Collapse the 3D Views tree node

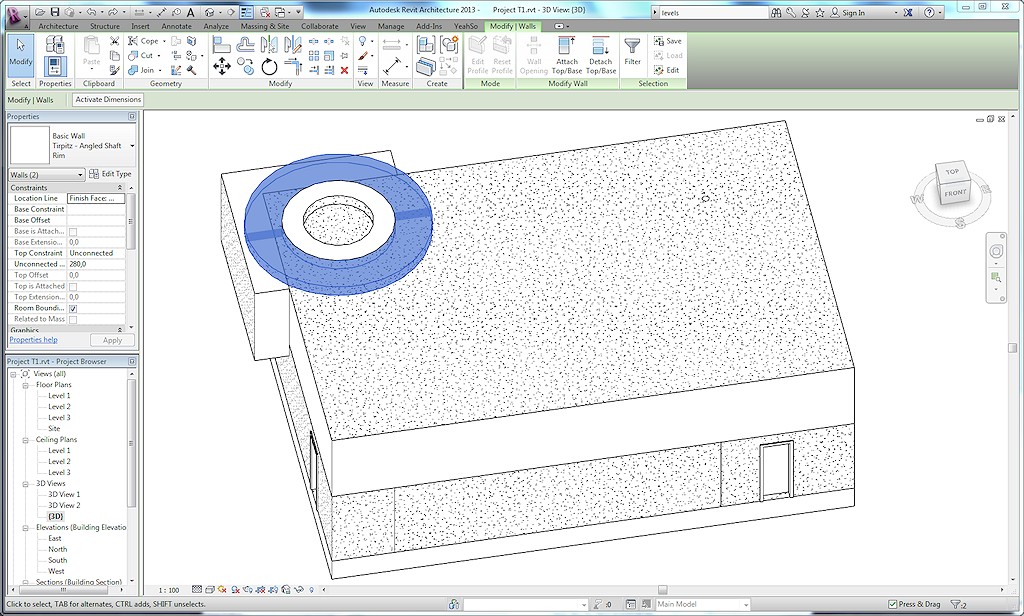click(27, 484)
